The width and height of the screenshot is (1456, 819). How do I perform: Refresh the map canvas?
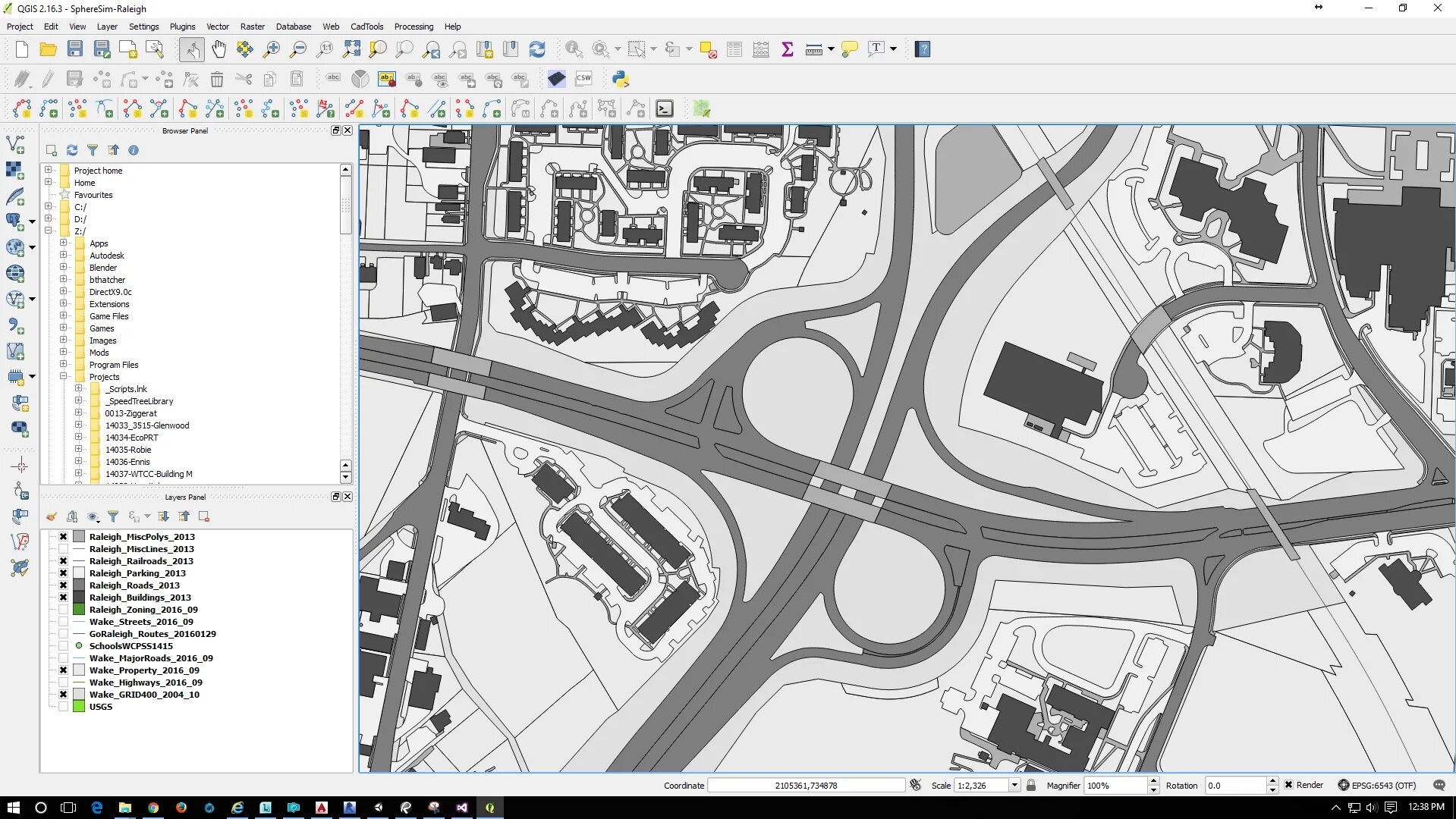point(537,49)
